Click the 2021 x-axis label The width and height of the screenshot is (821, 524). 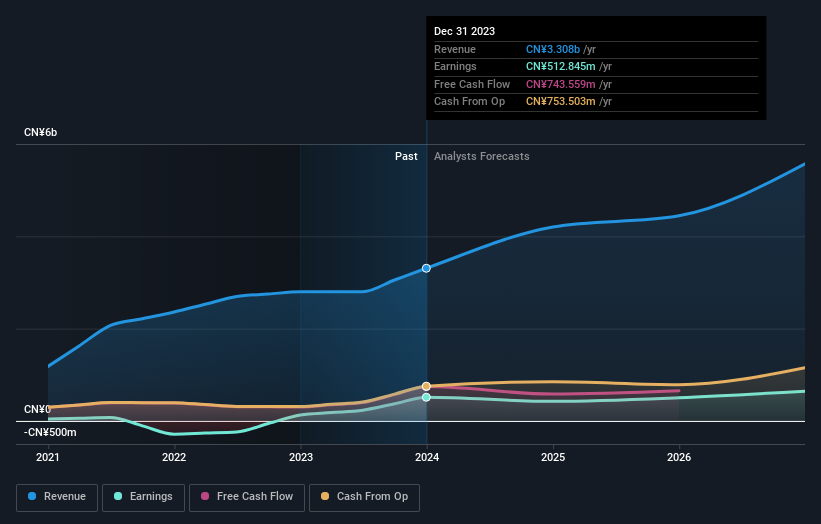click(x=48, y=458)
